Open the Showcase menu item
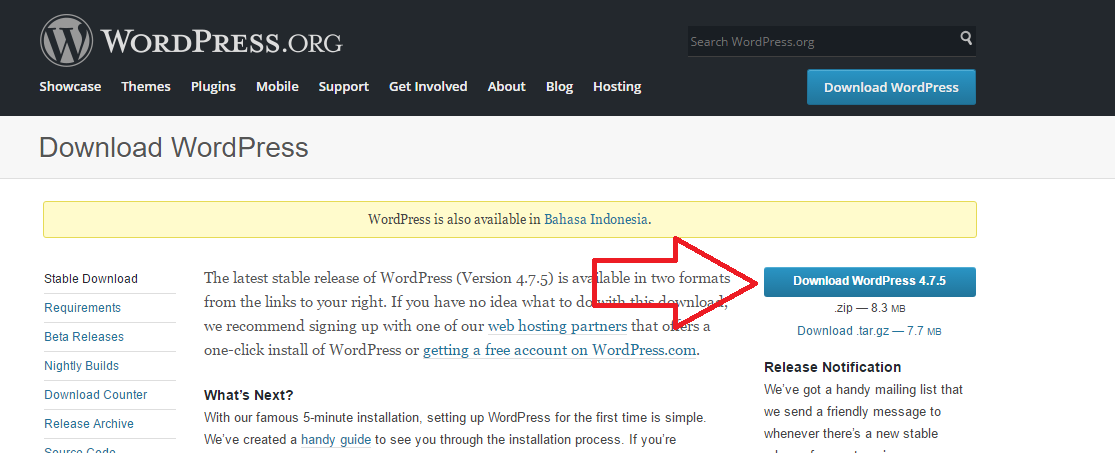The width and height of the screenshot is (1115, 453). tap(70, 87)
